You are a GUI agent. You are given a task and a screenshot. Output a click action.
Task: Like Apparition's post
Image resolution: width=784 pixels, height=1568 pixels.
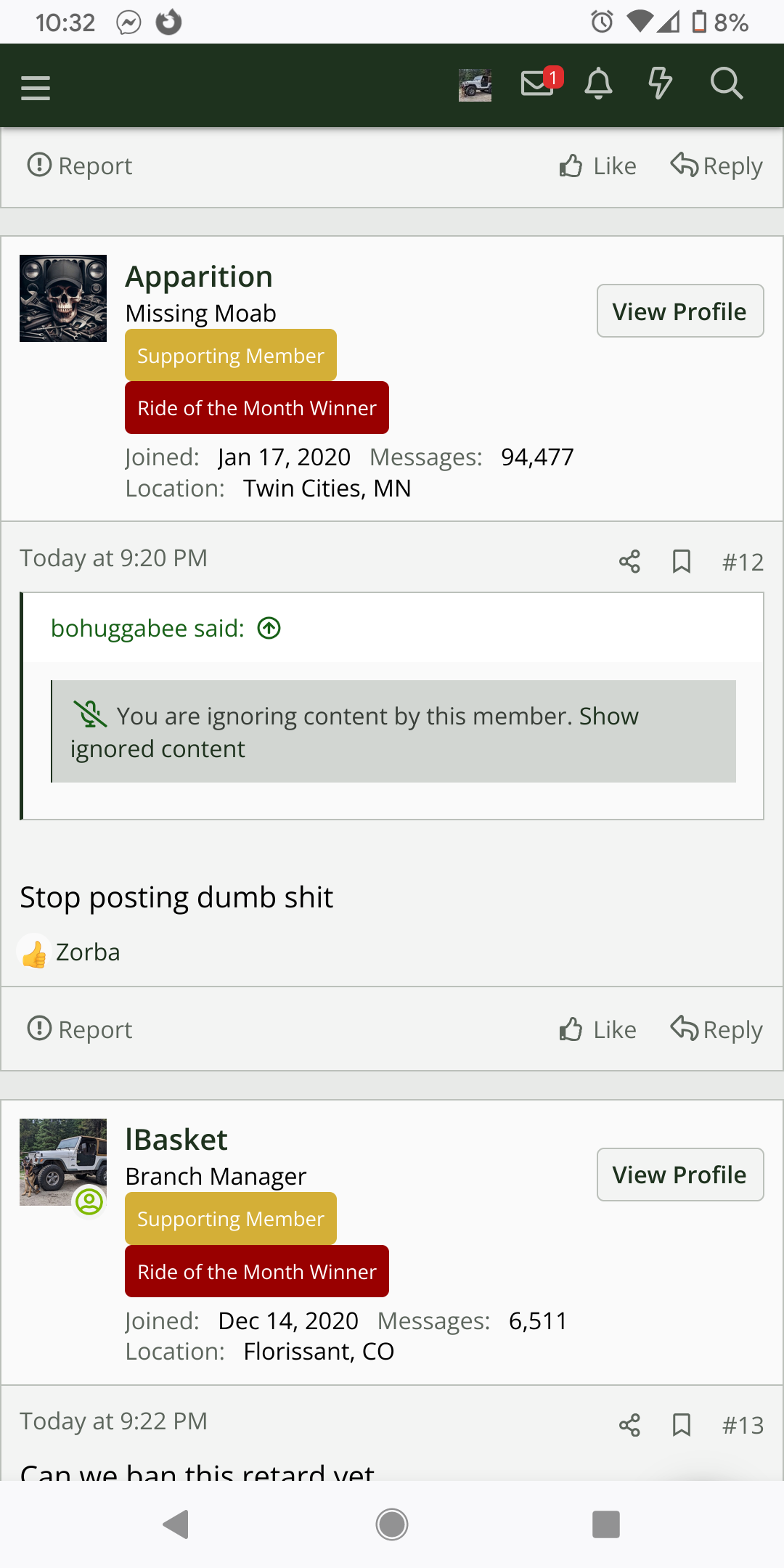click(597, 1029)
